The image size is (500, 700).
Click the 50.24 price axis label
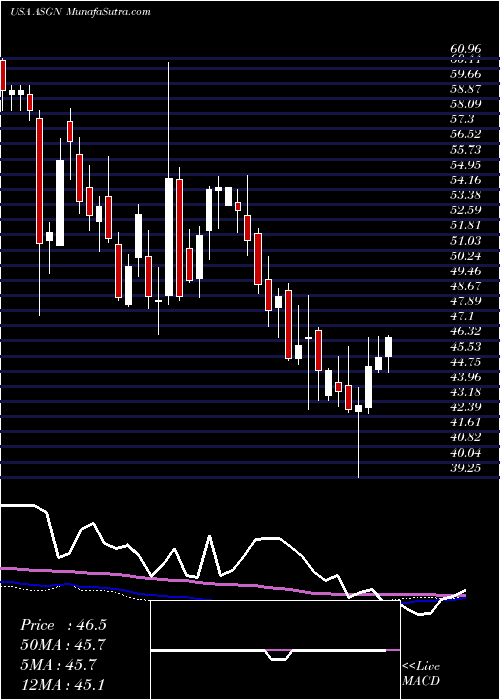pos(466,256)
